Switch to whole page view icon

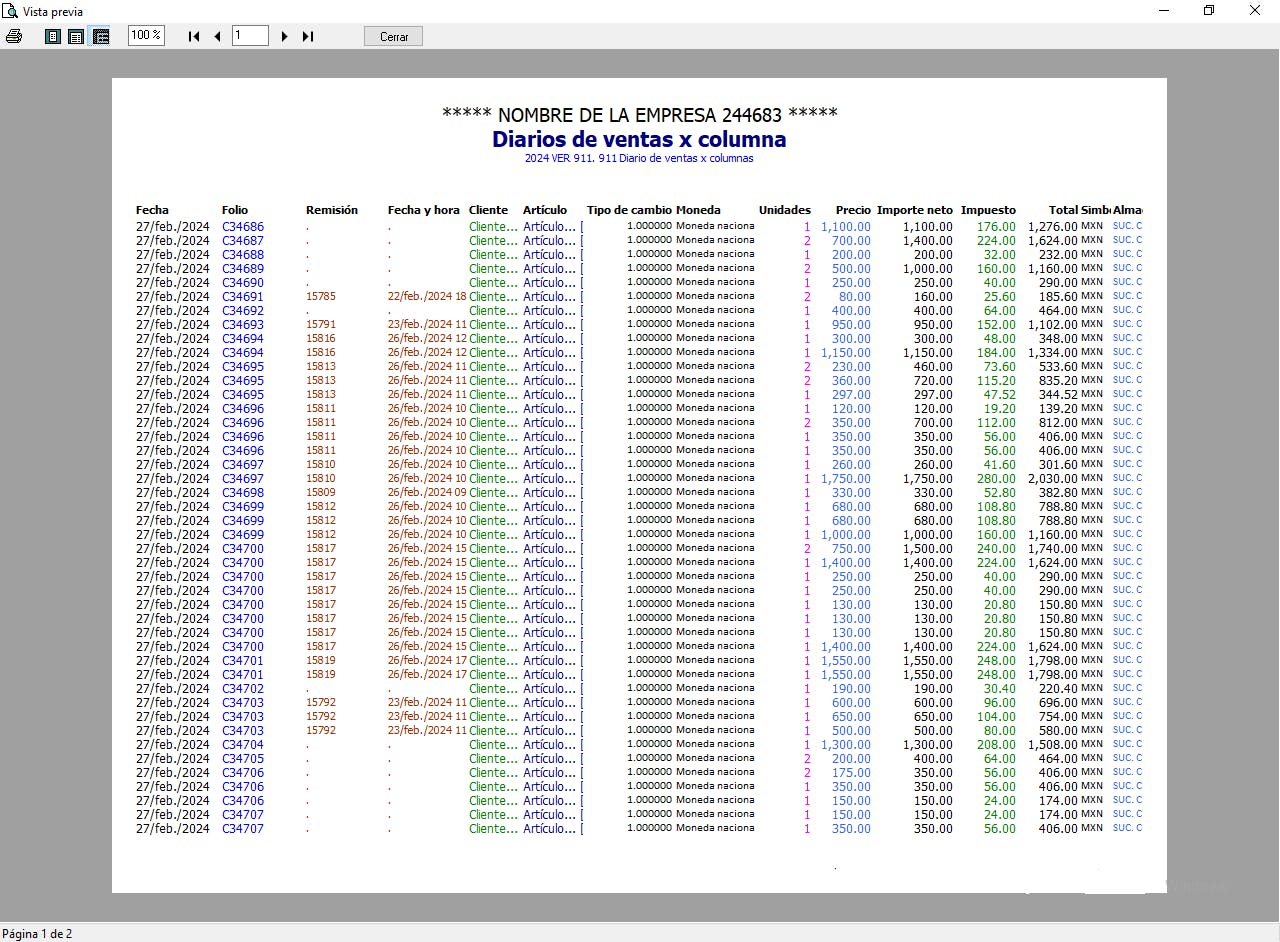click(53, 36)
